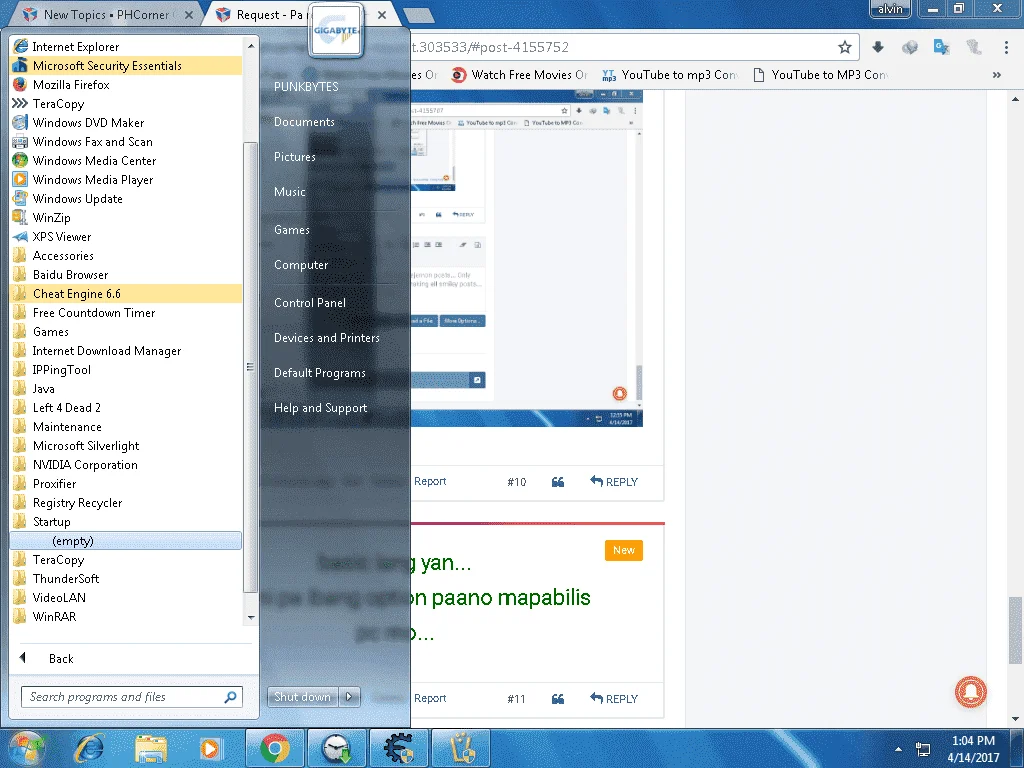The image size is (1024, 768).
Task: Open the file explorer folder taskbar icon
Action: click(x=151, y=748)
